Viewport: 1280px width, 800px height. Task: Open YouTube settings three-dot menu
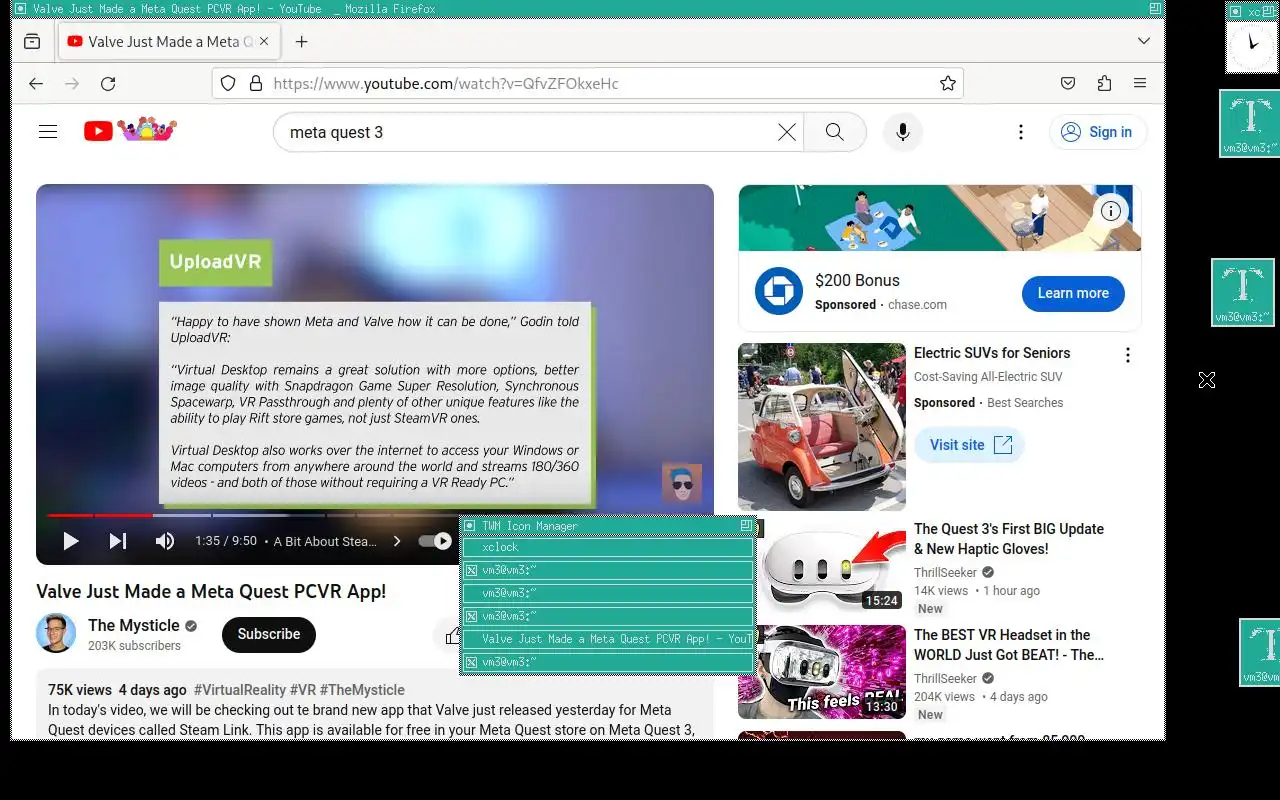click(x=1020, y=132)
